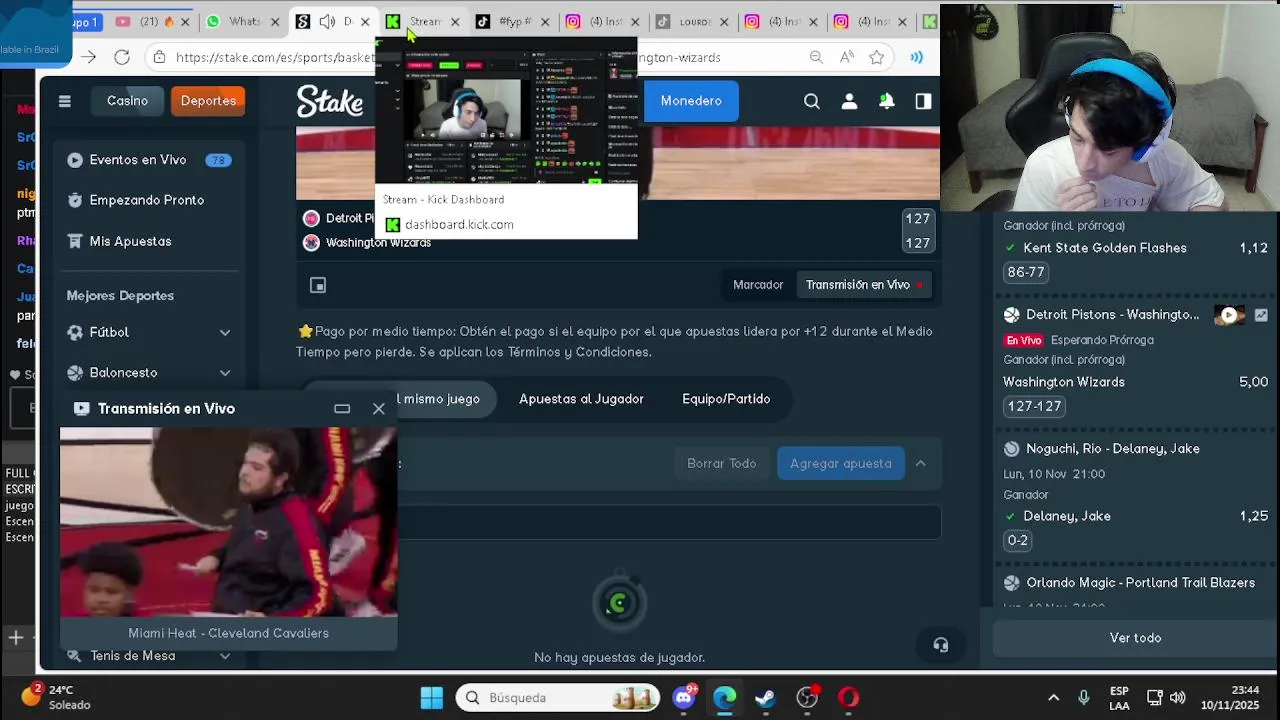1280x720 pixels.
Task: Click the ESP LAA language indicator
Action: tap(1119, 697)
